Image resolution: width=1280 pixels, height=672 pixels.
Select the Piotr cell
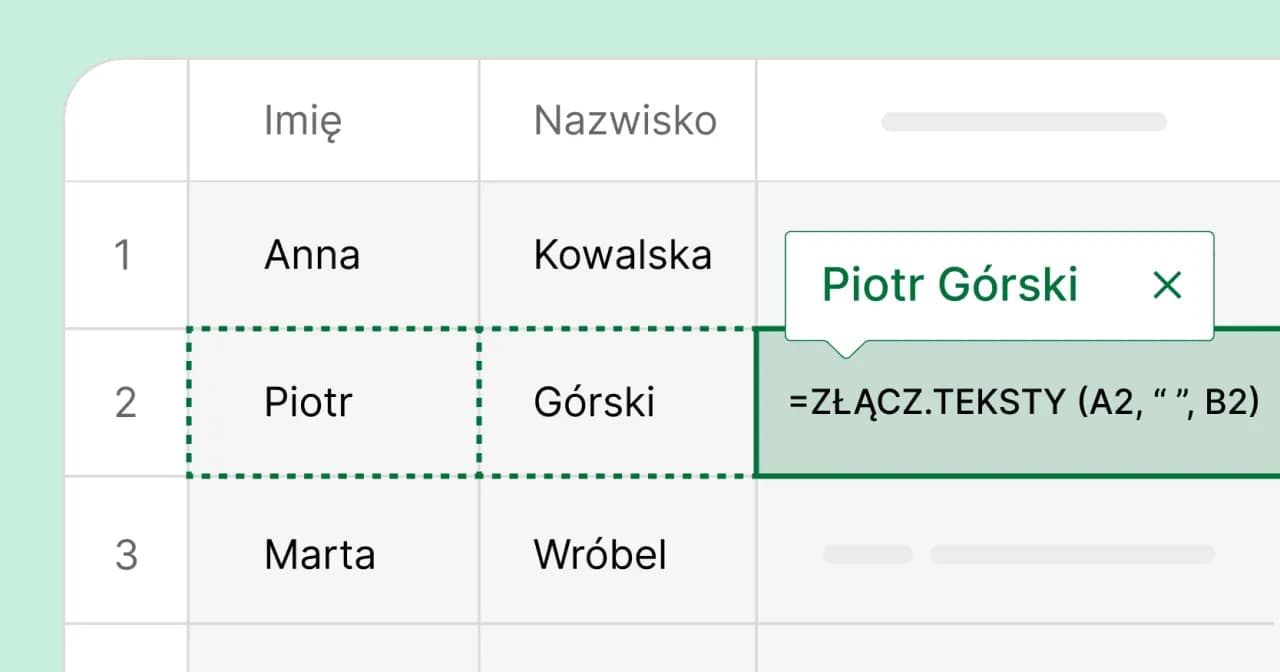[x=309, y=402]
